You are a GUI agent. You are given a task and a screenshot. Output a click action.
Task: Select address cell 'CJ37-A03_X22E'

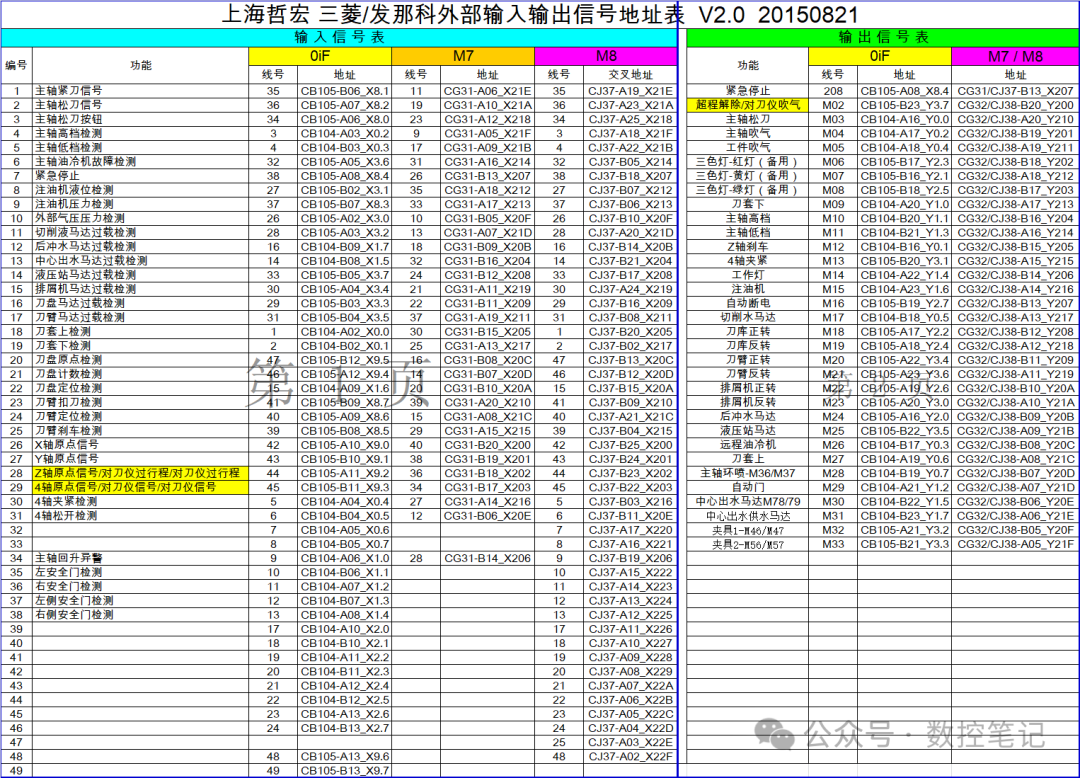click(x=630, y=742)
